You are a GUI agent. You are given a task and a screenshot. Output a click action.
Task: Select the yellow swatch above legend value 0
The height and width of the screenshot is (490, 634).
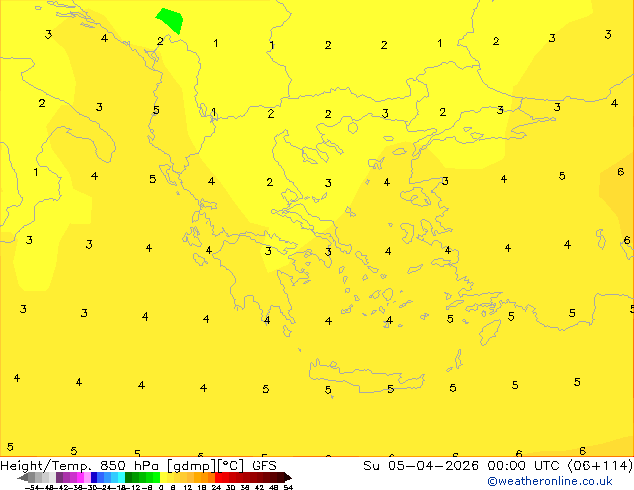(163, 478)
